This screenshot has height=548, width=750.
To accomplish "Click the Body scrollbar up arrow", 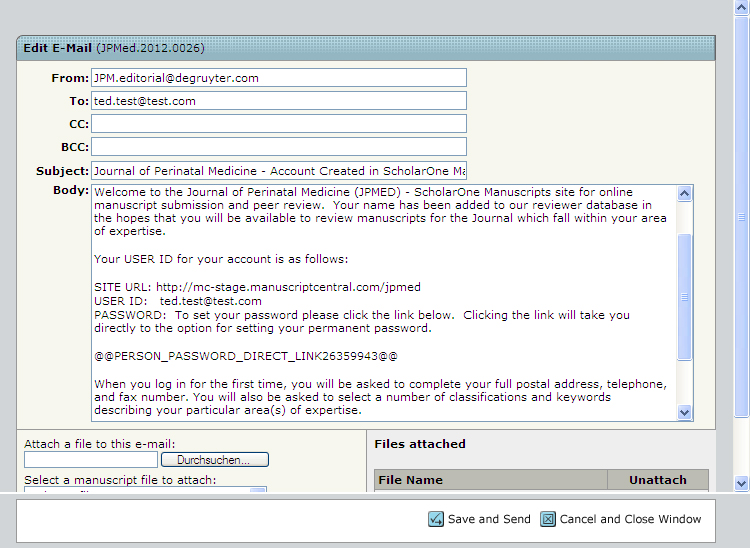I will click(685, 194).
